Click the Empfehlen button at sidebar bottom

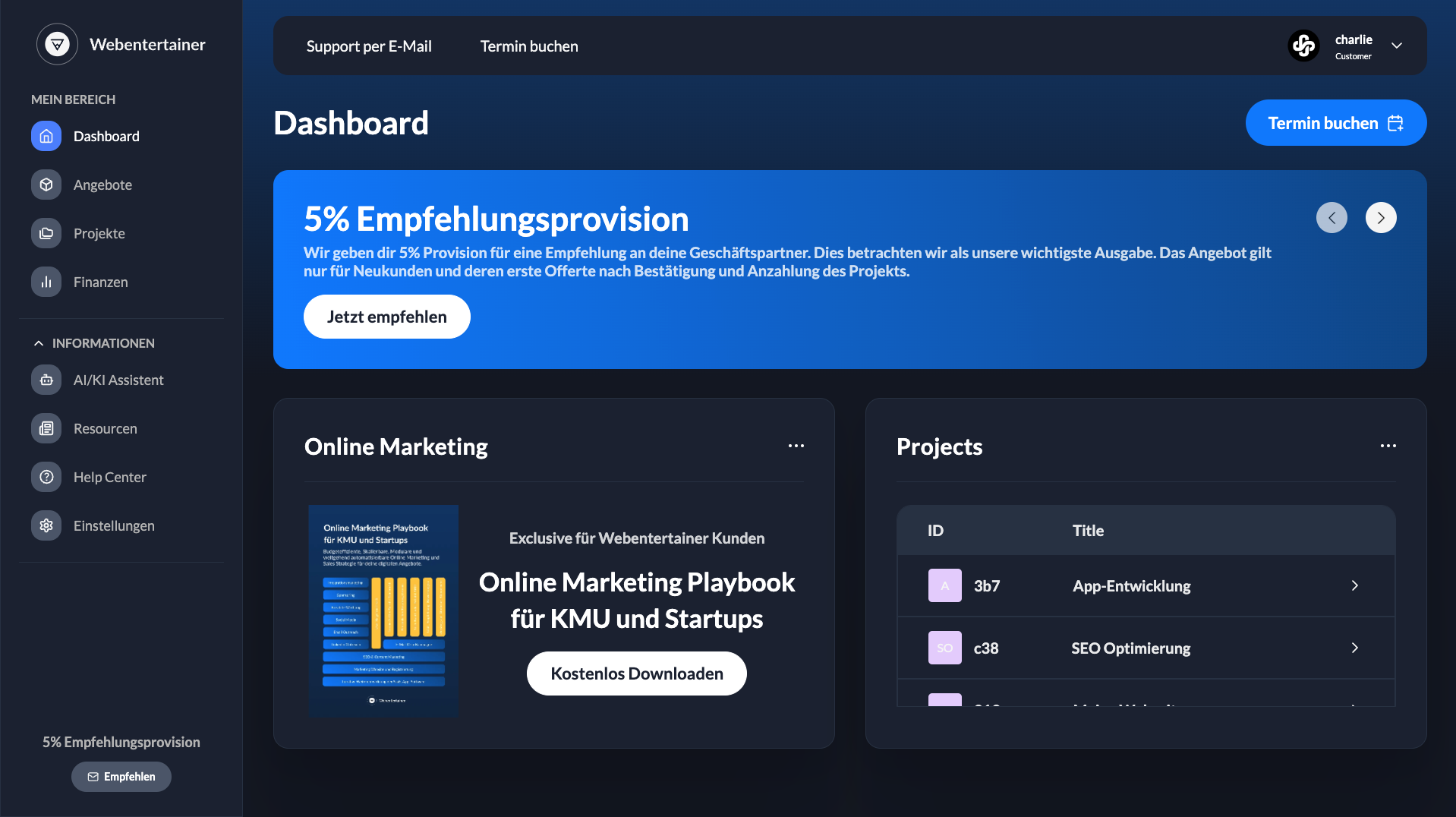121,776
